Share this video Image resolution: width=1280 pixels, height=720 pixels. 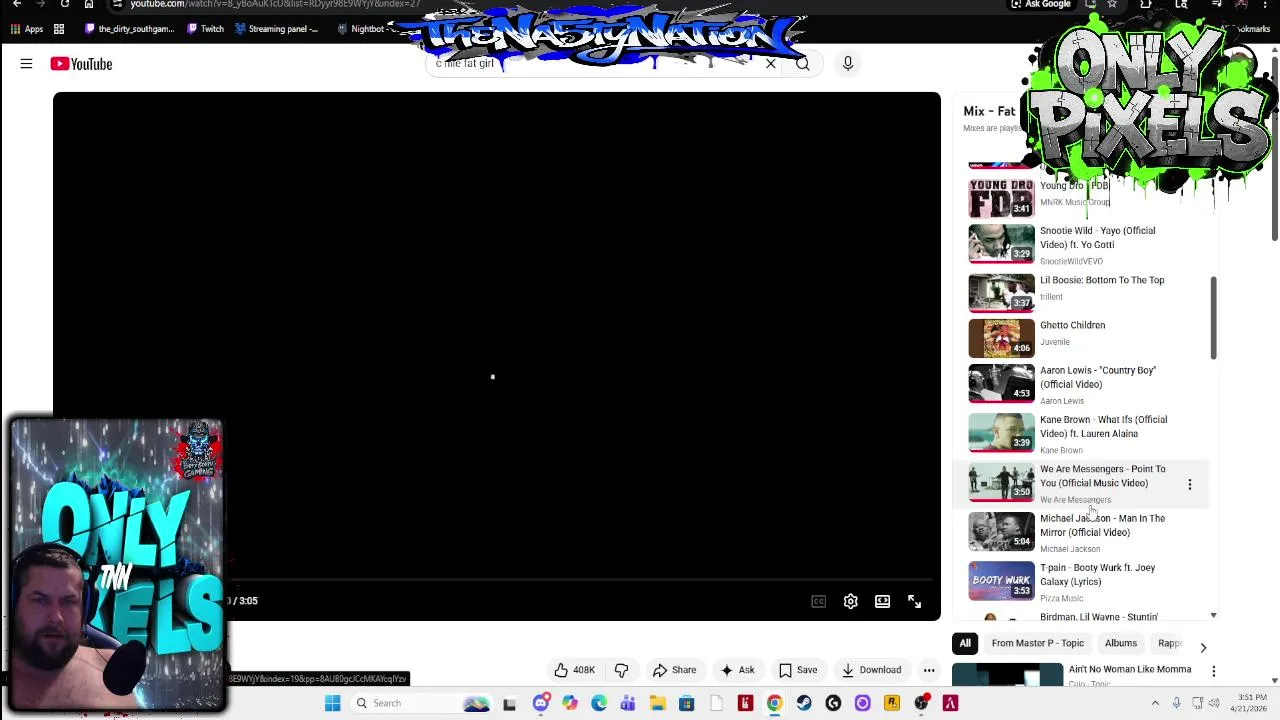pos(673,670)
